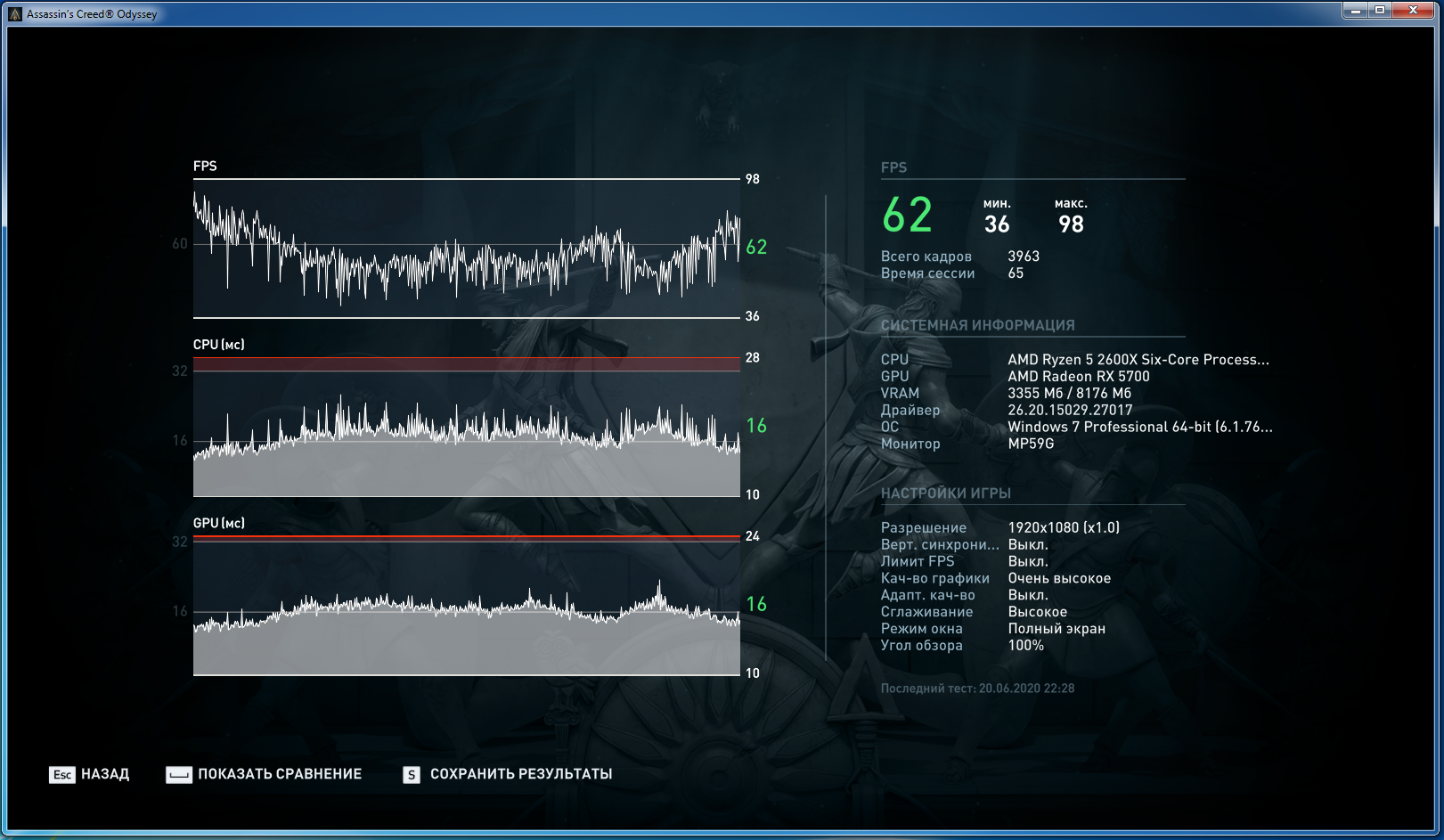This screenshot has height=840, width=1444.
Task: Close the Assassin's Creed Odyssey window
Action: tap(1414, 11)
